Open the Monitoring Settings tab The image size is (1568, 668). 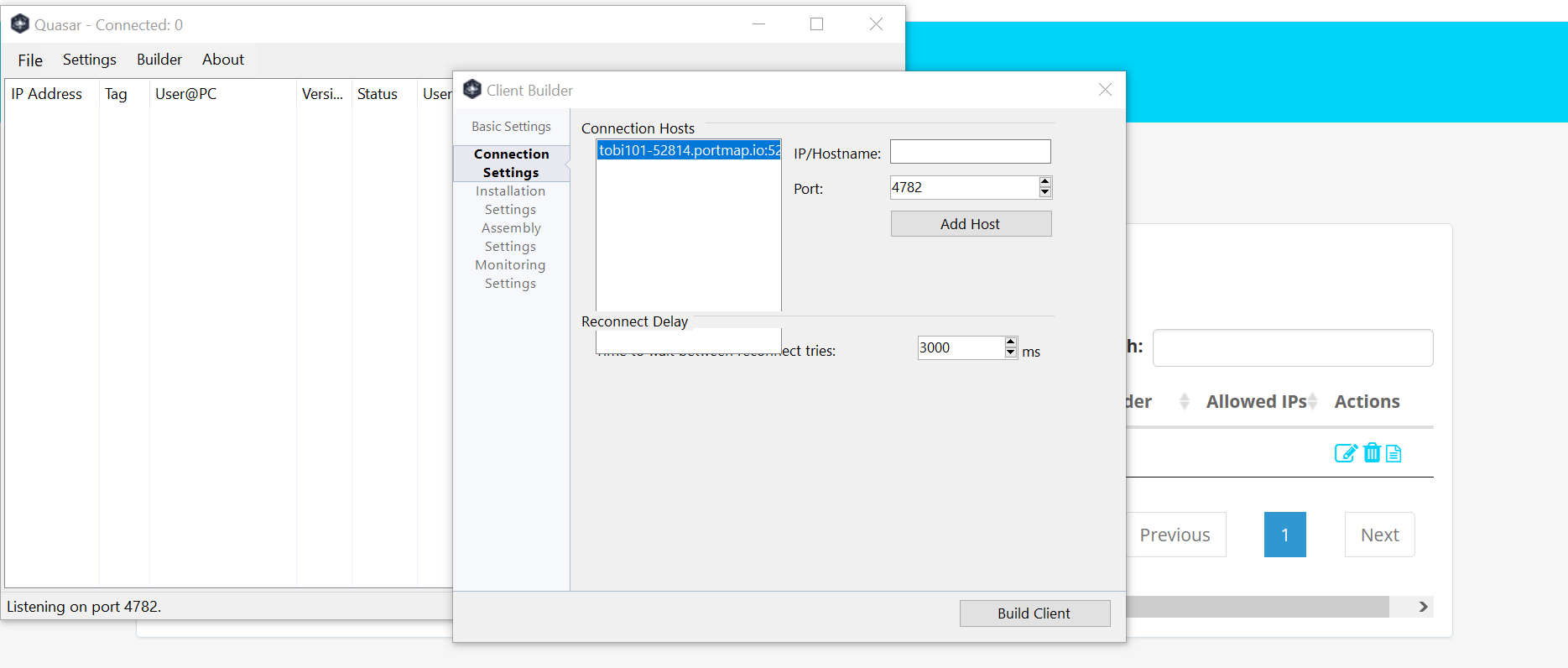tap(511, 274)
